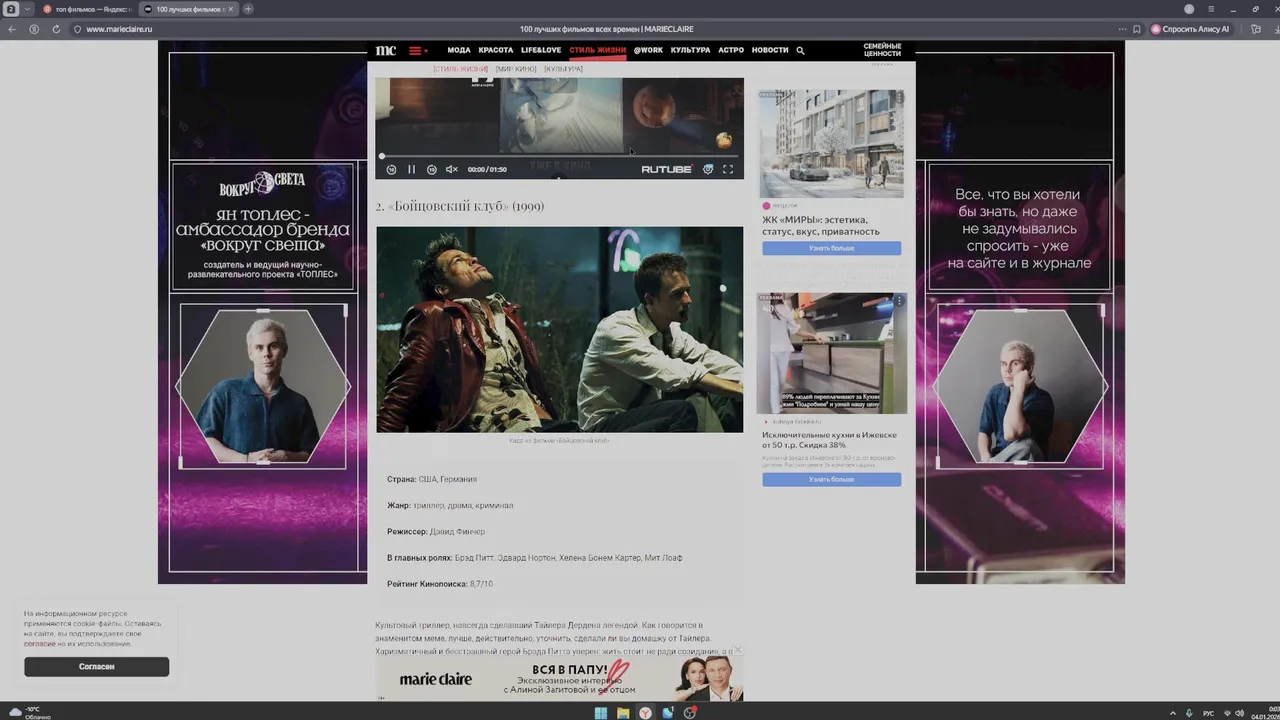Select the «Бойцовский клуб» (1999) heading
The height and width of the screenshot is (720, 1280).
click(x=460, y=206)
